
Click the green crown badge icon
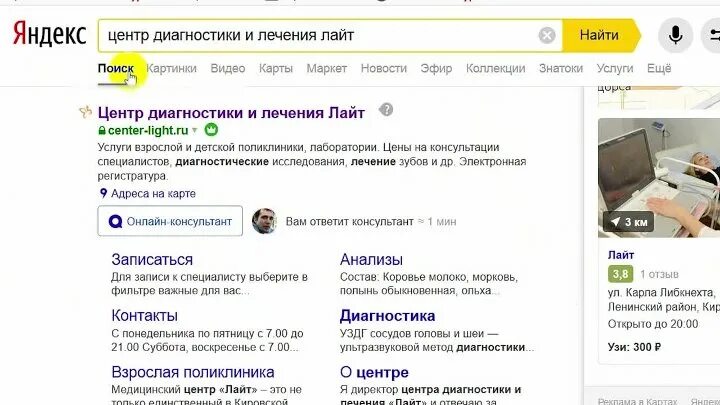click(211, 130)
